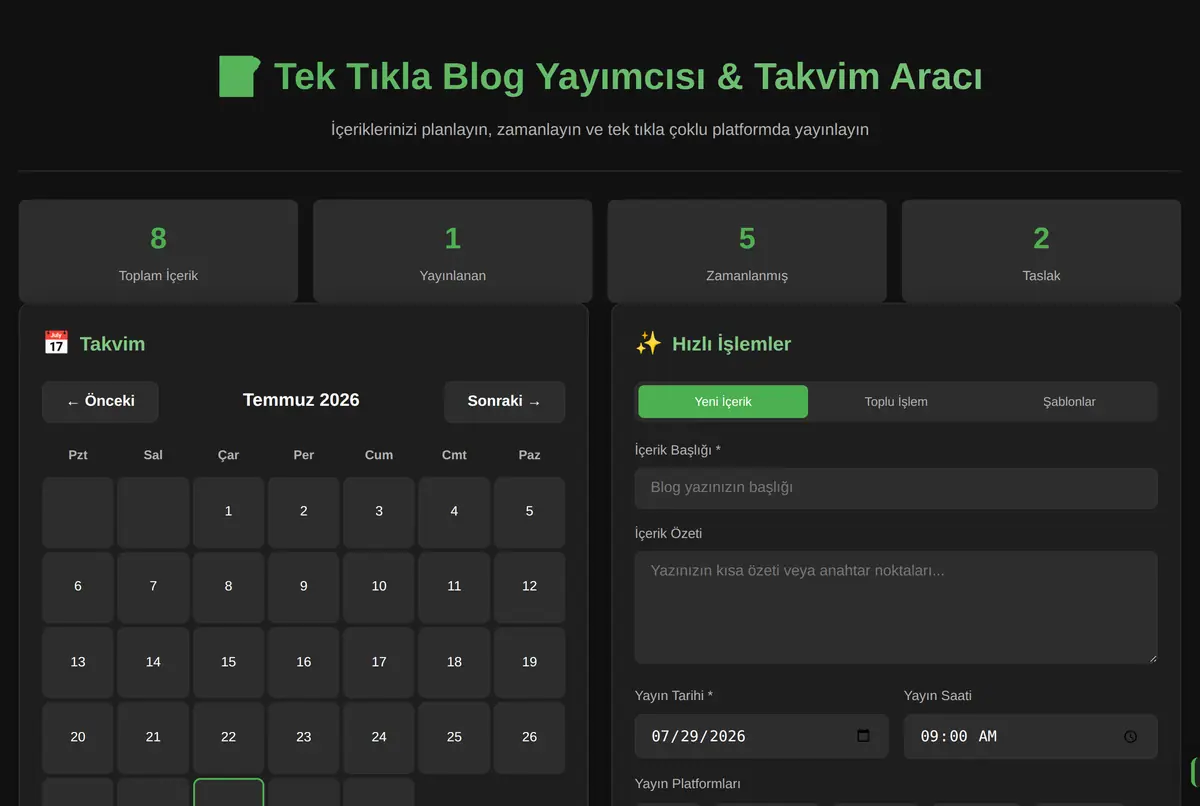Select calendar day 1
Screen dimensions: 1200x806
click(228, 512)
